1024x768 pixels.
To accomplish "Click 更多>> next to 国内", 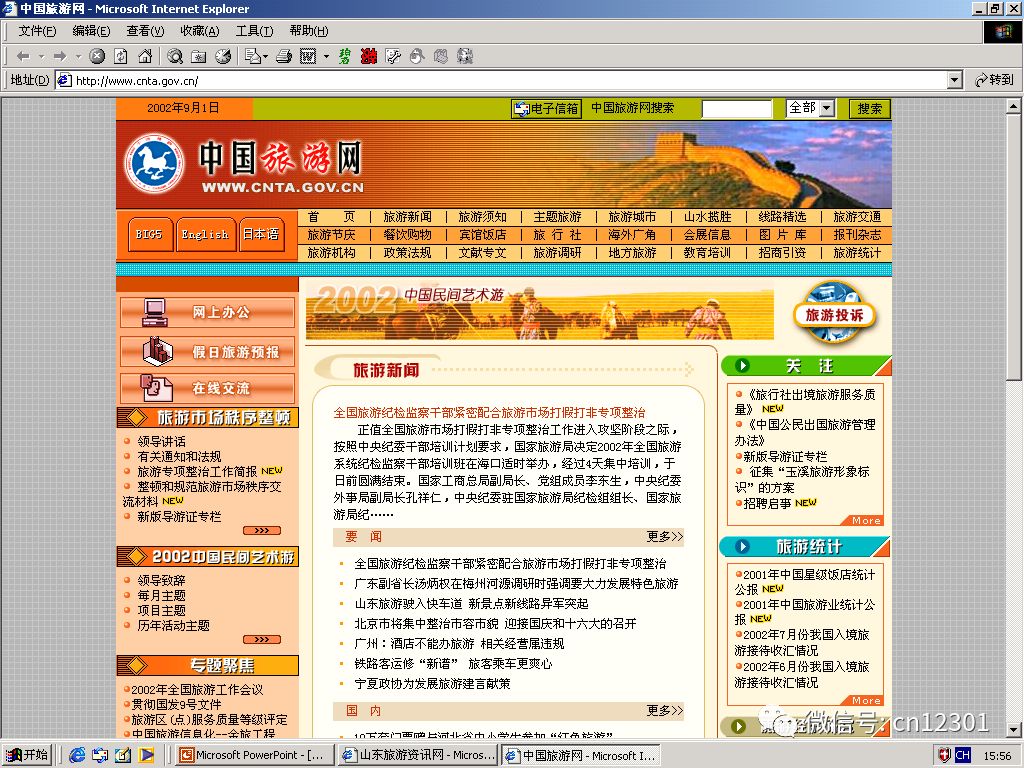I will 665,711.
